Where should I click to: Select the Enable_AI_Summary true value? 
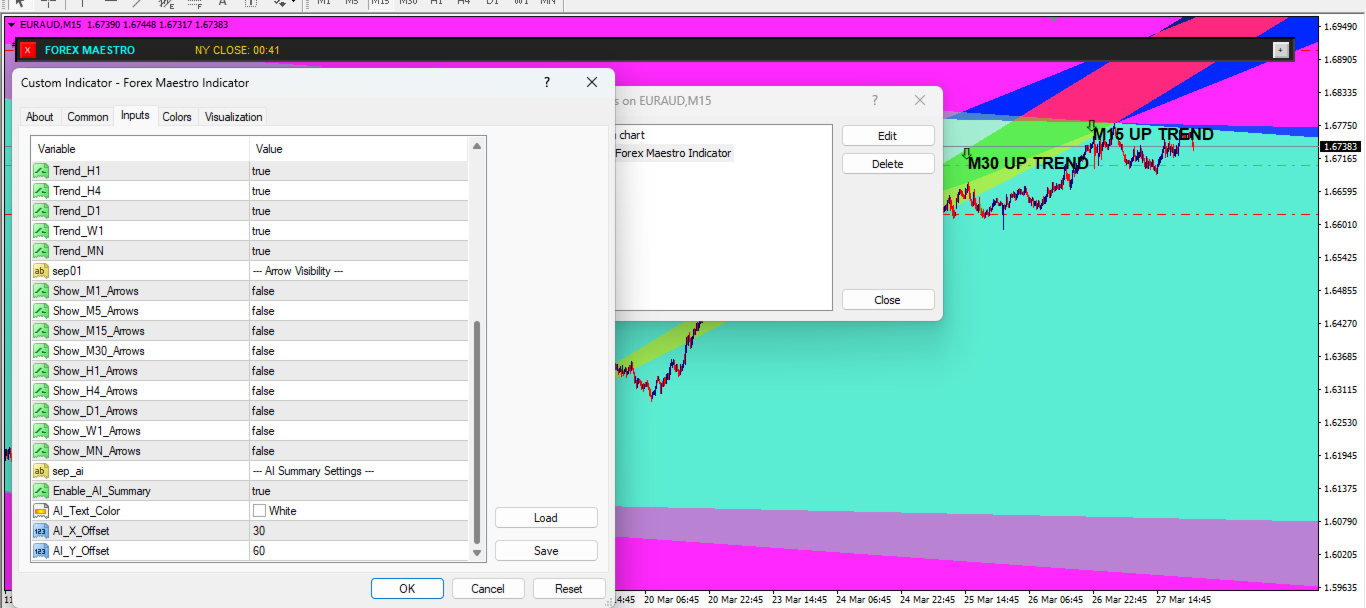[358, 491]
